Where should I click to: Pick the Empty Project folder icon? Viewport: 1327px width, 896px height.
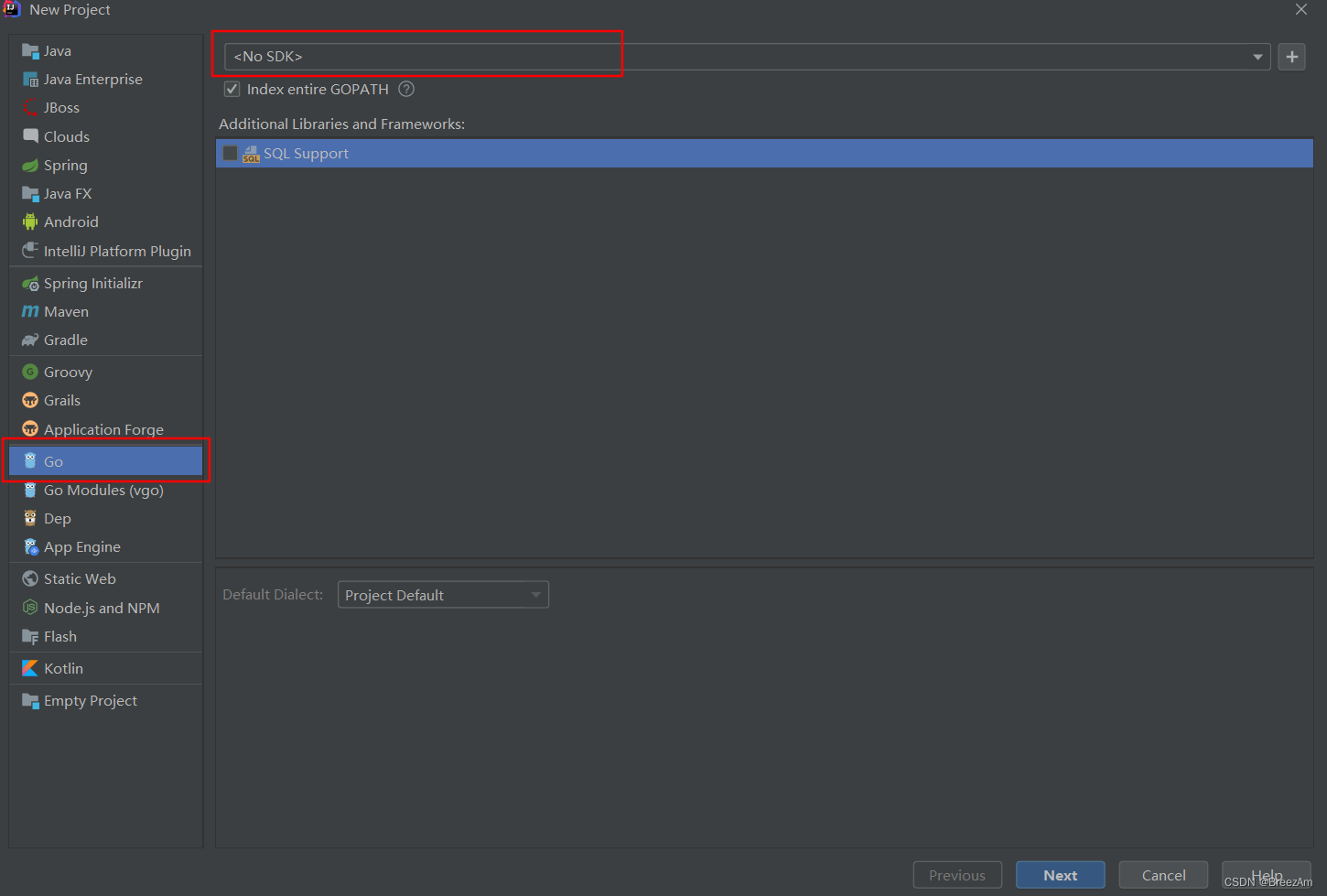pos(30,701)
